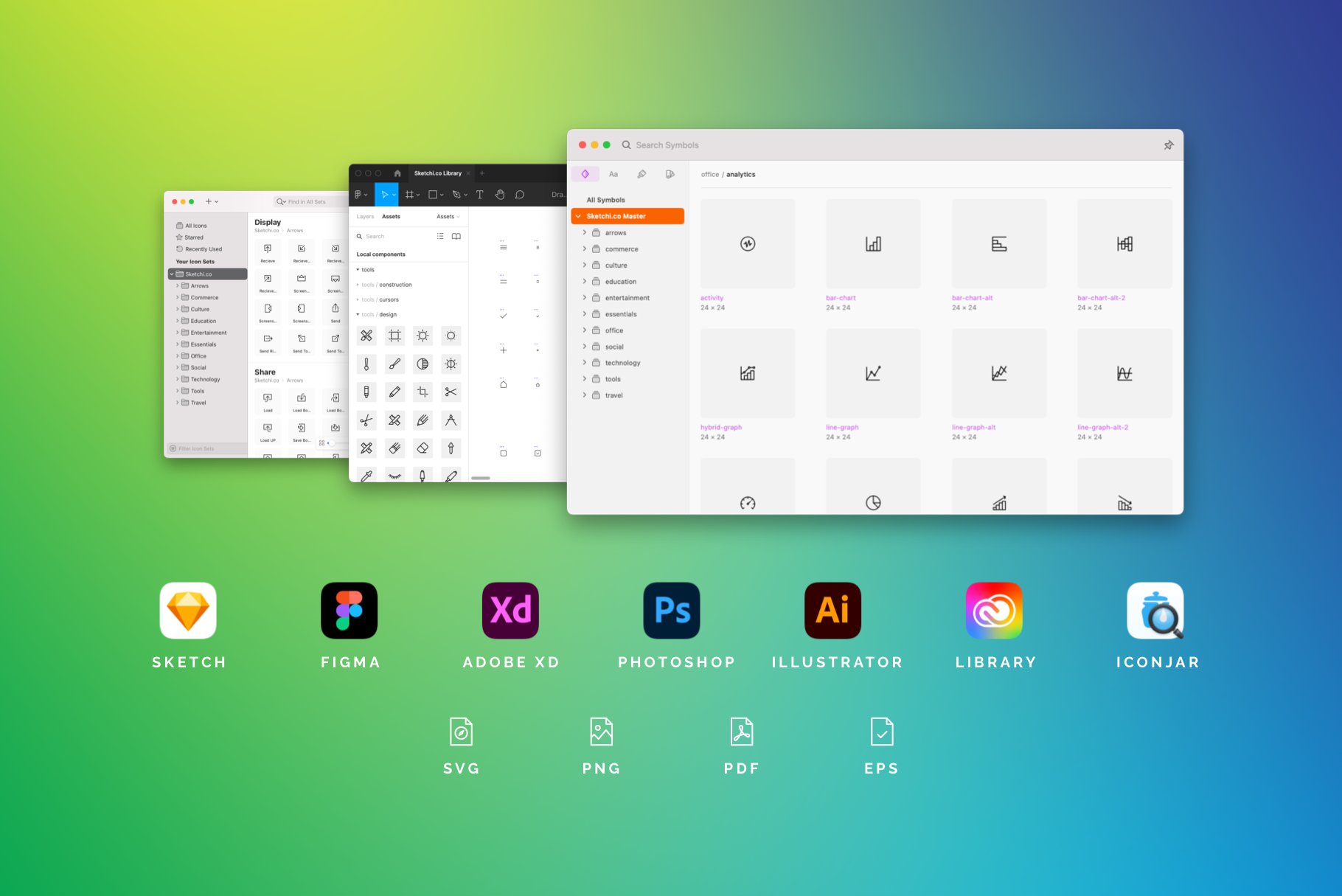1342x896 pixels.
Task: Open the IconJar plus add menu
Action: click(212, 201)
